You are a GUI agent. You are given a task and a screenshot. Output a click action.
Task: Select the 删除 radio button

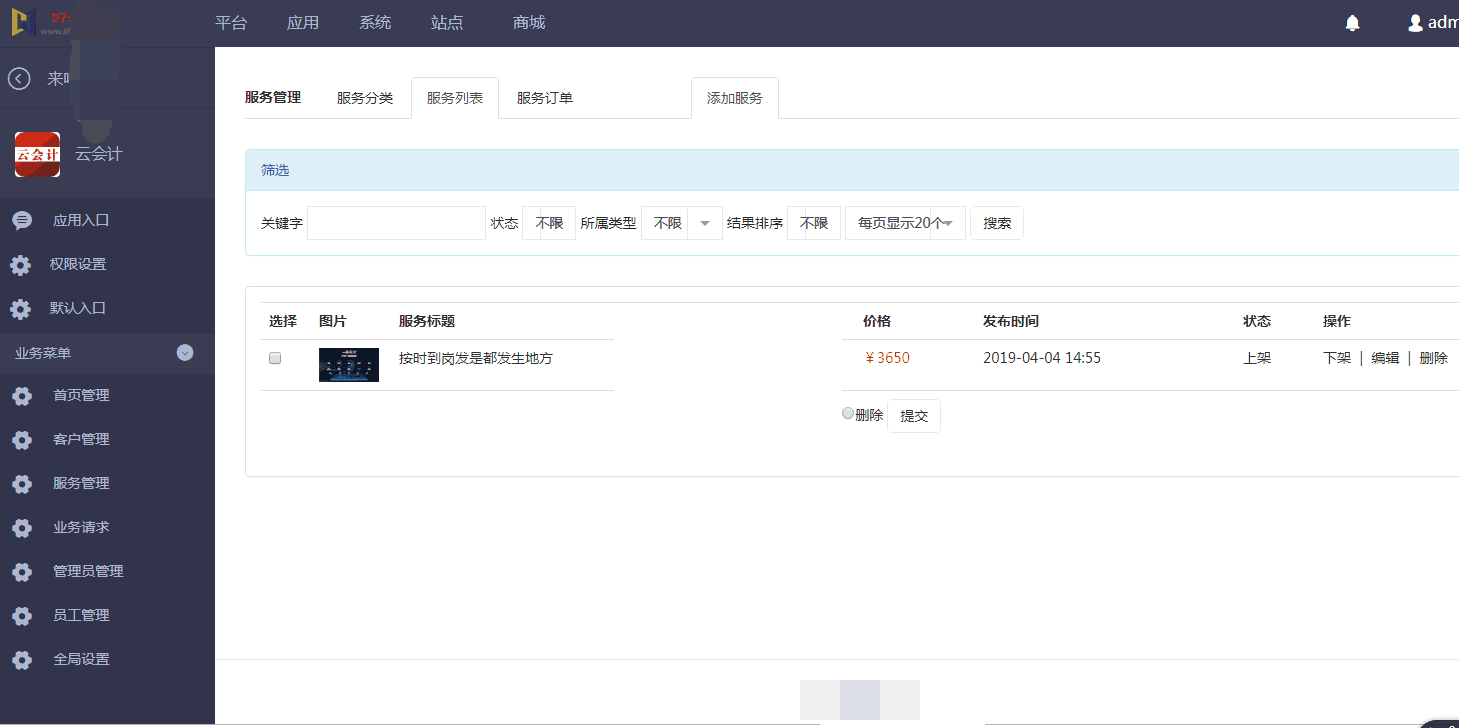point(847,412)
